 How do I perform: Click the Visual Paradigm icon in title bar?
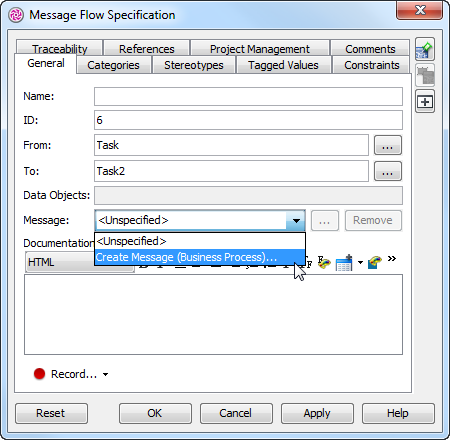click(x=16, y=15)
